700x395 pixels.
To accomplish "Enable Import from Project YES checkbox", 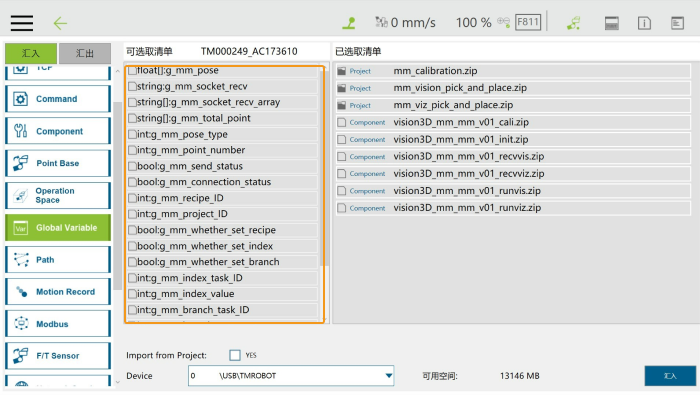I will click(x=235, y=355).
